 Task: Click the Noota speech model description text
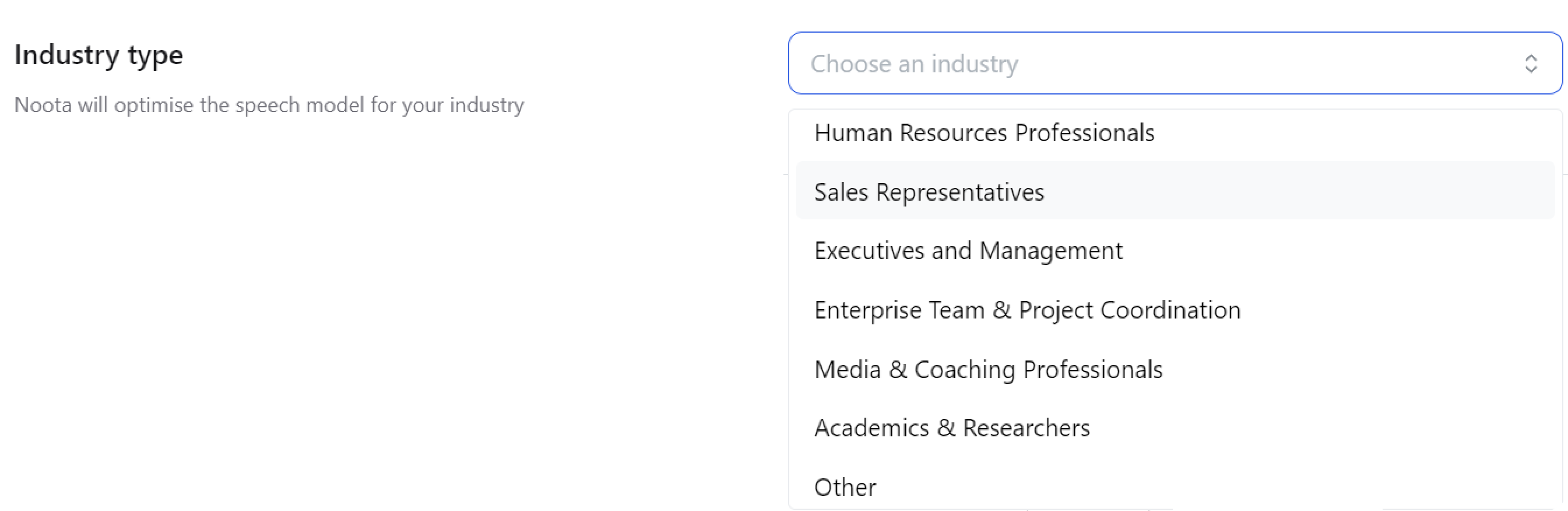pos(269,105)
